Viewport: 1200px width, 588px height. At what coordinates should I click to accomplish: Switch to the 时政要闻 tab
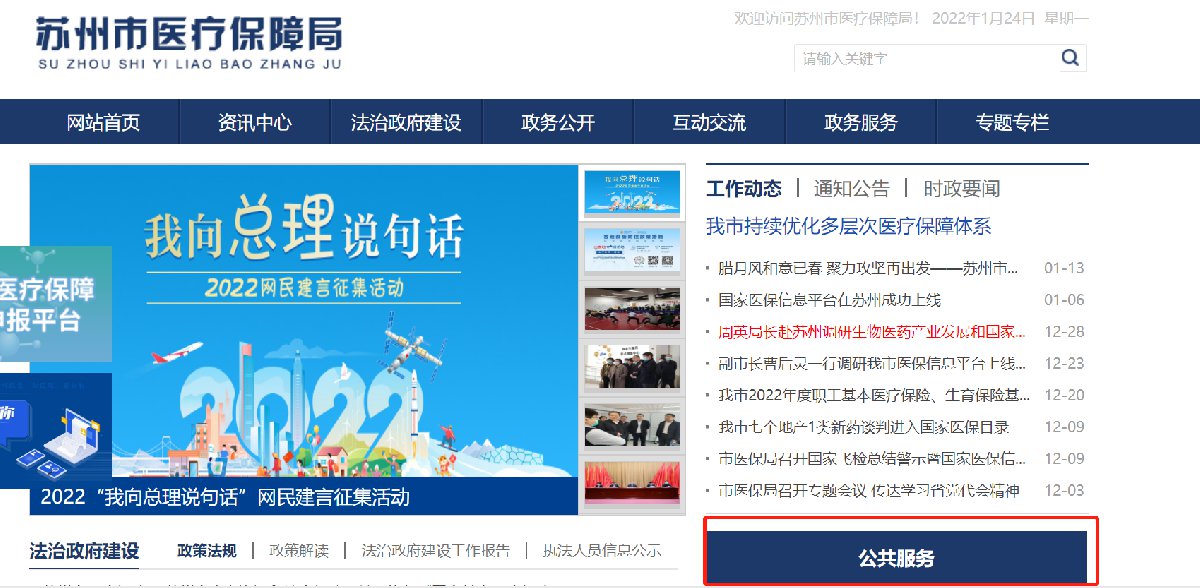(961, 188)
